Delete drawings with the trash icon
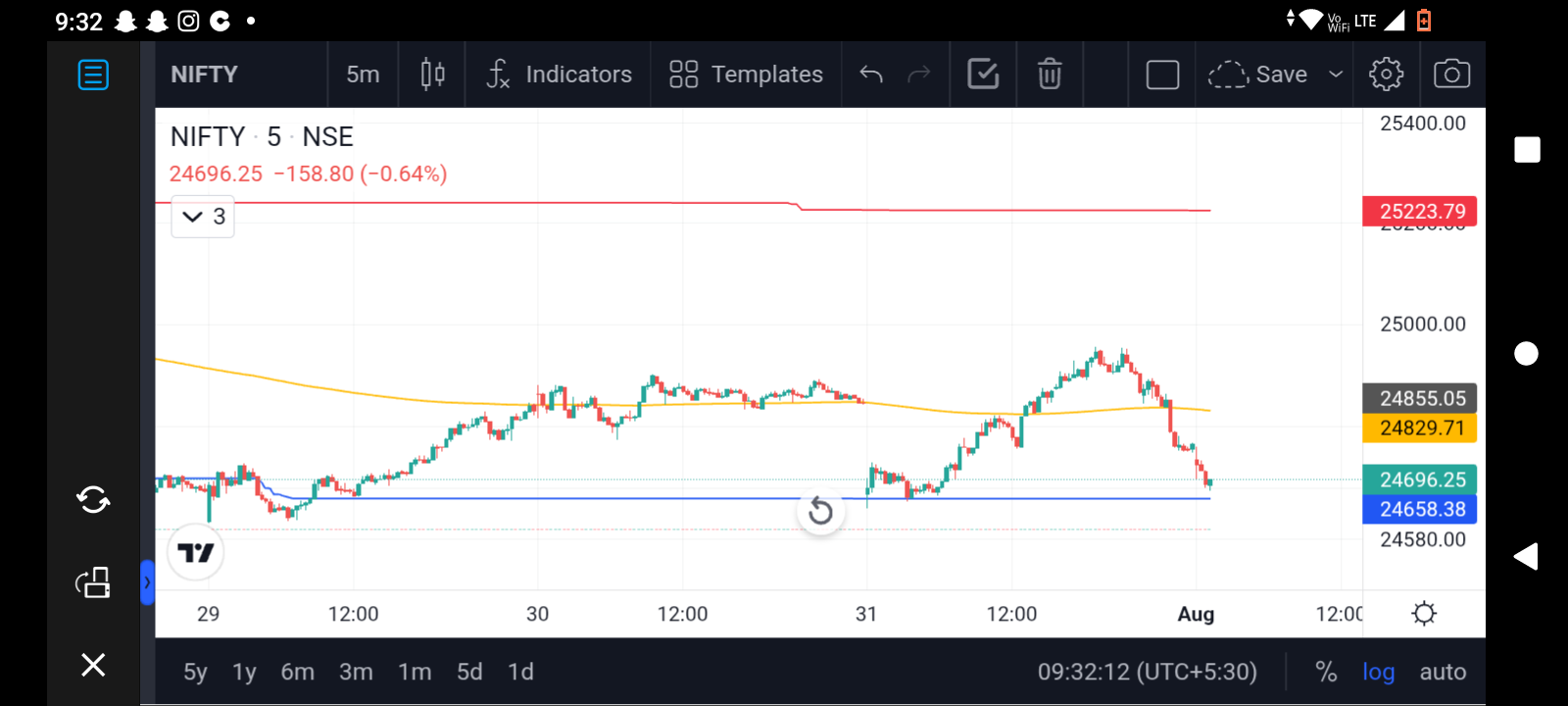 click(x=1050, y=75)
